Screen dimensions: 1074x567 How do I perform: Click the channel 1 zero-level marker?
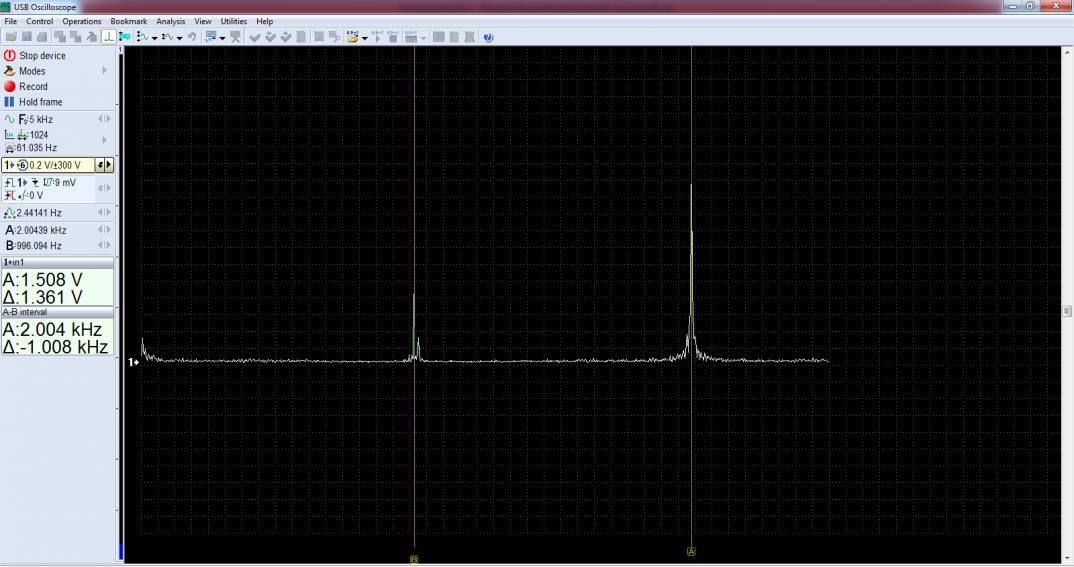click(x=135, y=362)
